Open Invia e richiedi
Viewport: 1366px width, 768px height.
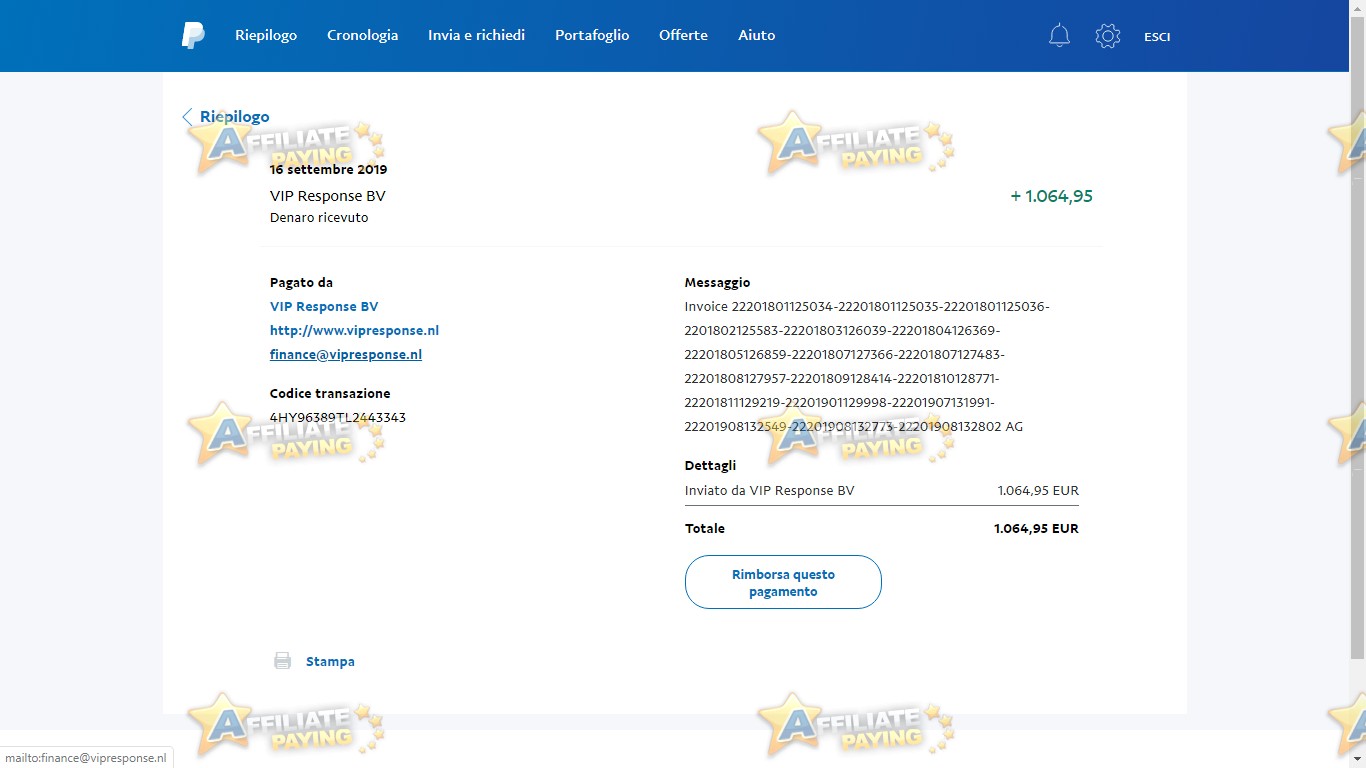tap(476, 35)
